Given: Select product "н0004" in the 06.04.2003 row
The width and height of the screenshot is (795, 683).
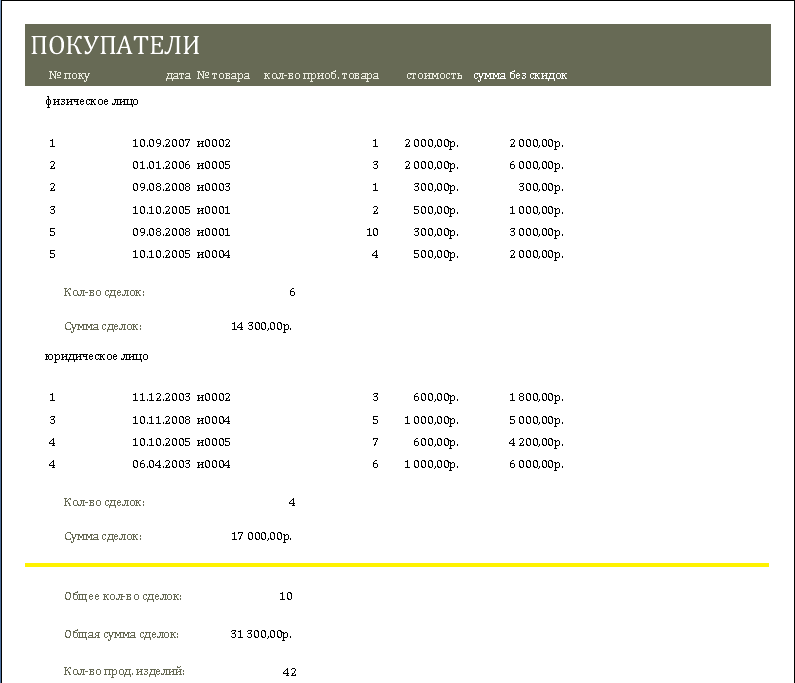Looking at the screenshot, I should (x=213, y=464).
